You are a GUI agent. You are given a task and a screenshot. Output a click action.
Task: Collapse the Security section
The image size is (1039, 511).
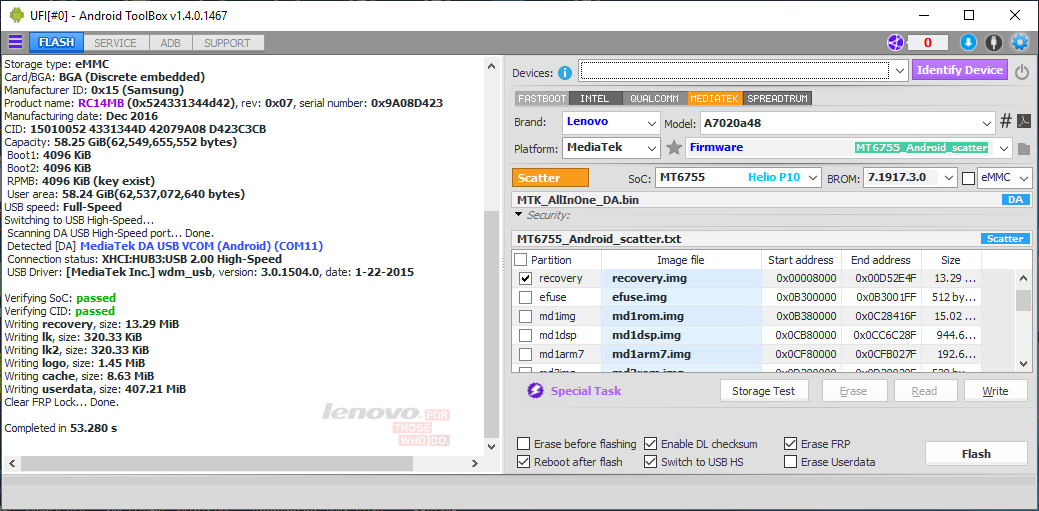tap(519, 215)
